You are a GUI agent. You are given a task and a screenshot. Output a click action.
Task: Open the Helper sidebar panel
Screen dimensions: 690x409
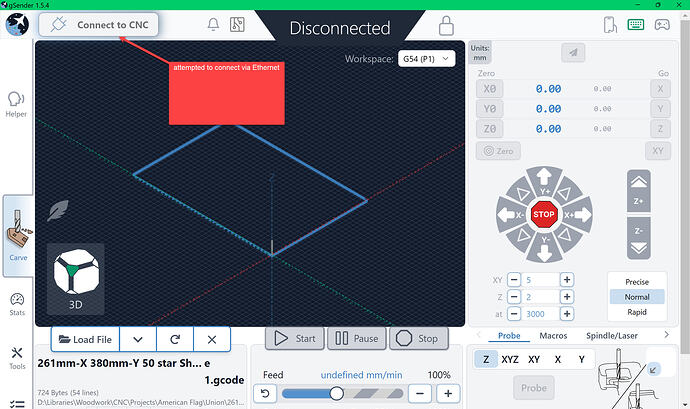16,104
